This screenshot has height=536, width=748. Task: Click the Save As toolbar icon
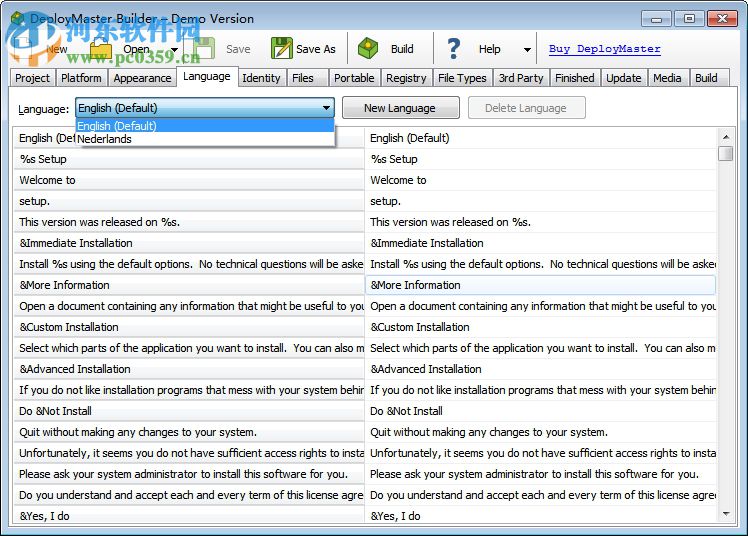(281, 48)
